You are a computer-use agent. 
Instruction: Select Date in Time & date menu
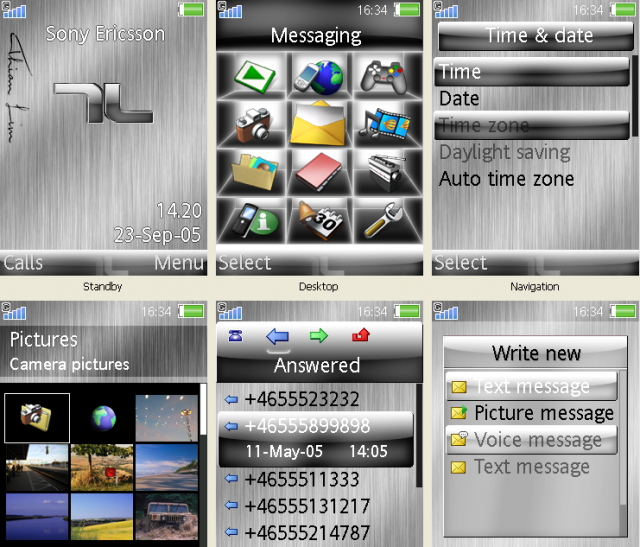click(x=532, y=98)
